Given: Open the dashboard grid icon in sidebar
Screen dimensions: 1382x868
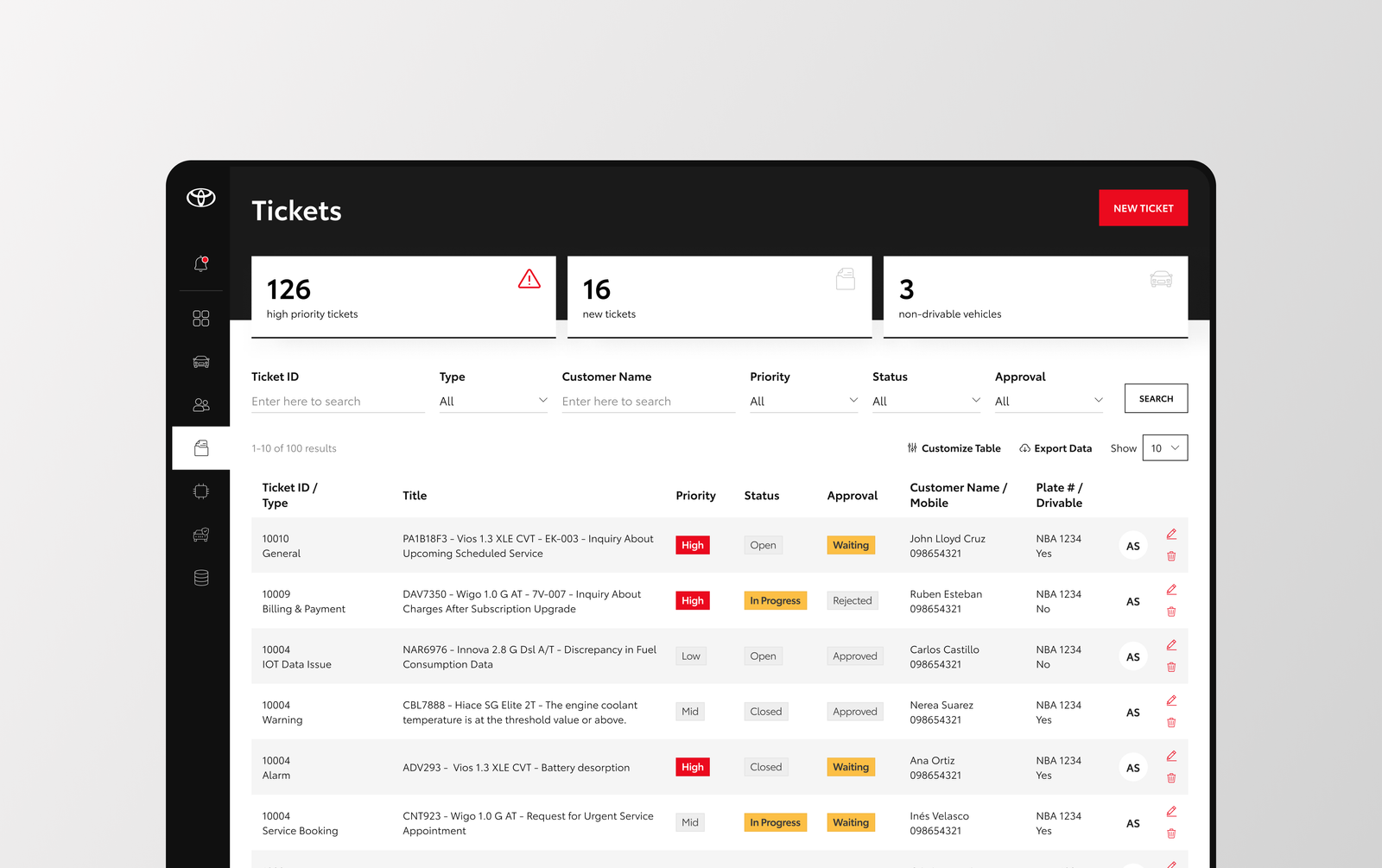Looking at the screenshot, I should tap(201, 319).
